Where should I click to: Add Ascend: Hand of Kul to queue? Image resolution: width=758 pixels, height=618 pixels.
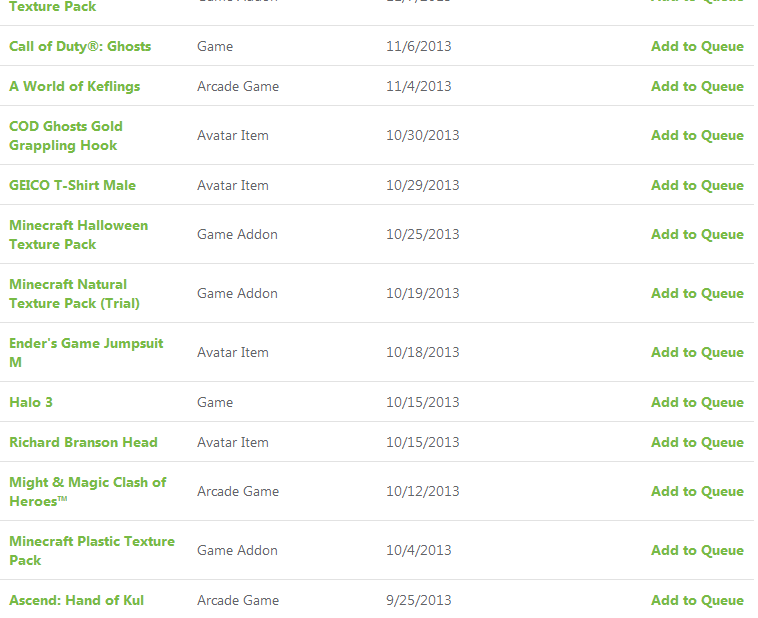[x=697, y=600]
